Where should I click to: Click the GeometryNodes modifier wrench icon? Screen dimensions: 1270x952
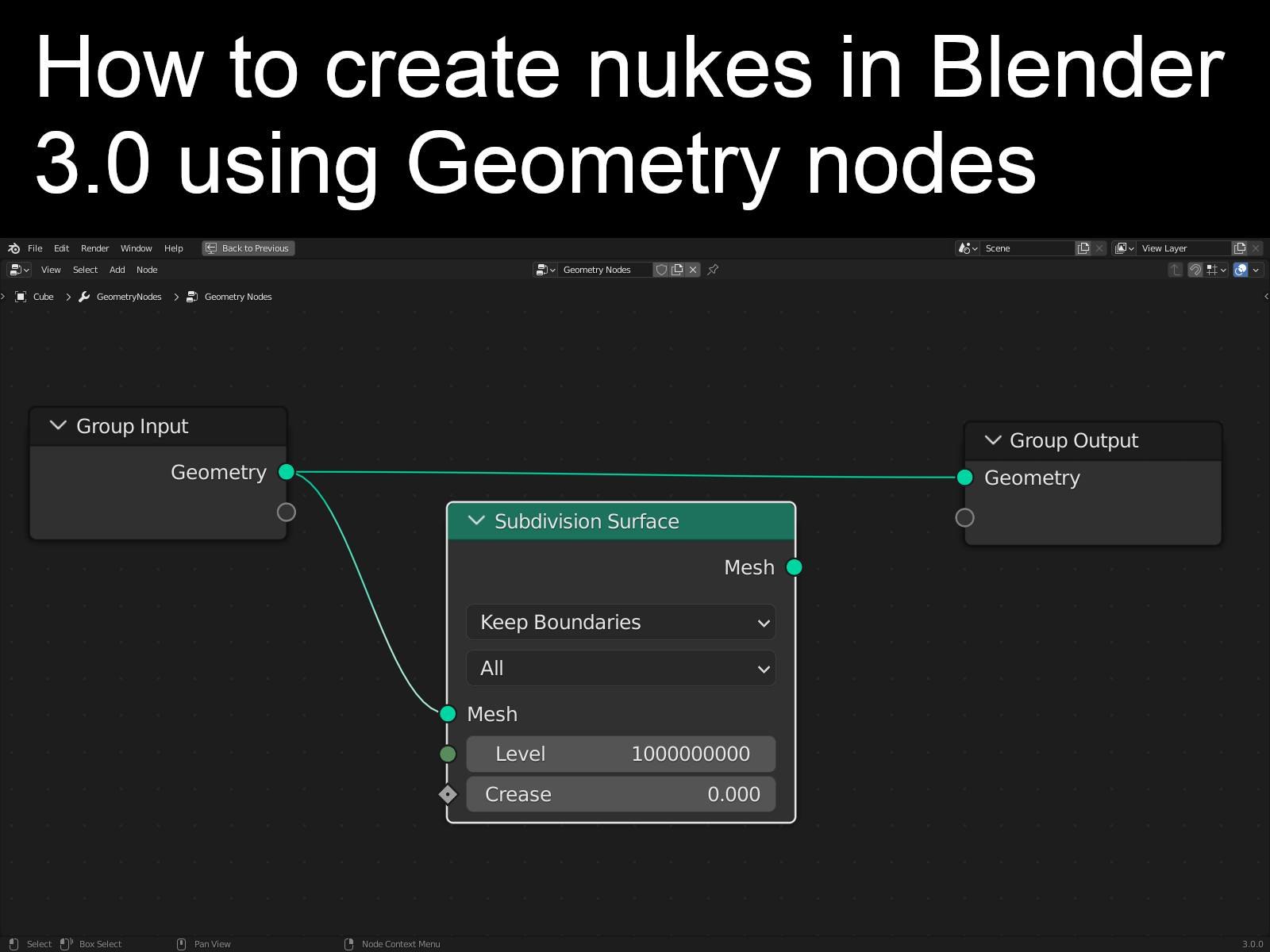point(84,297)
